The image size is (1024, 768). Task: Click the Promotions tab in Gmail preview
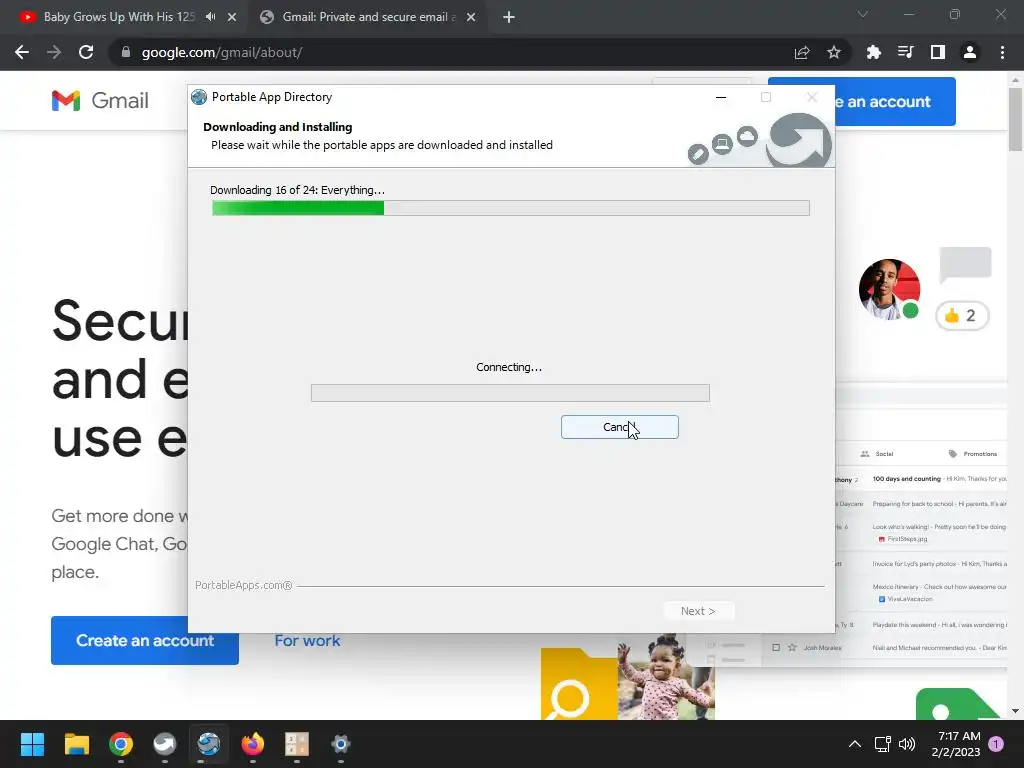[972, 453]
